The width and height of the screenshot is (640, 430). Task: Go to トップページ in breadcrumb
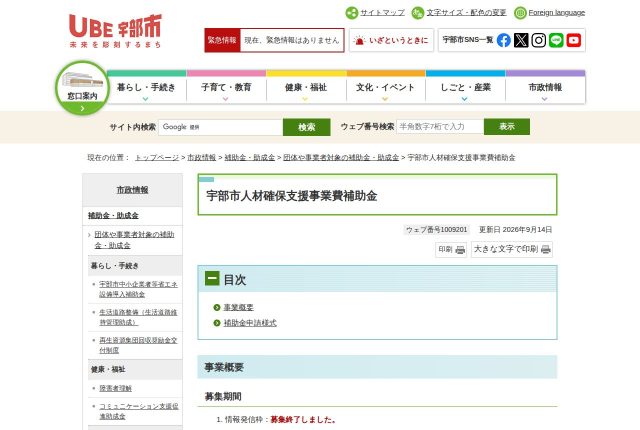tap(157, 157)
